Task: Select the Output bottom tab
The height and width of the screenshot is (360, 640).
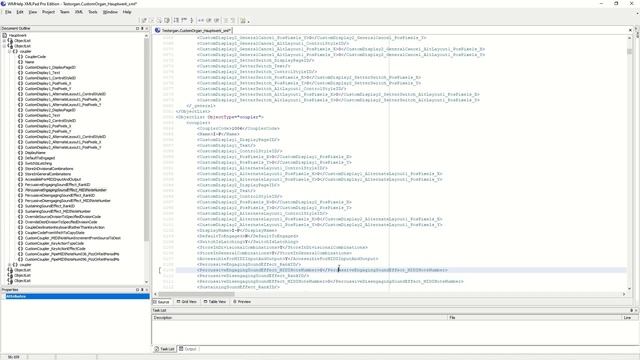Action: coord(188,349)
